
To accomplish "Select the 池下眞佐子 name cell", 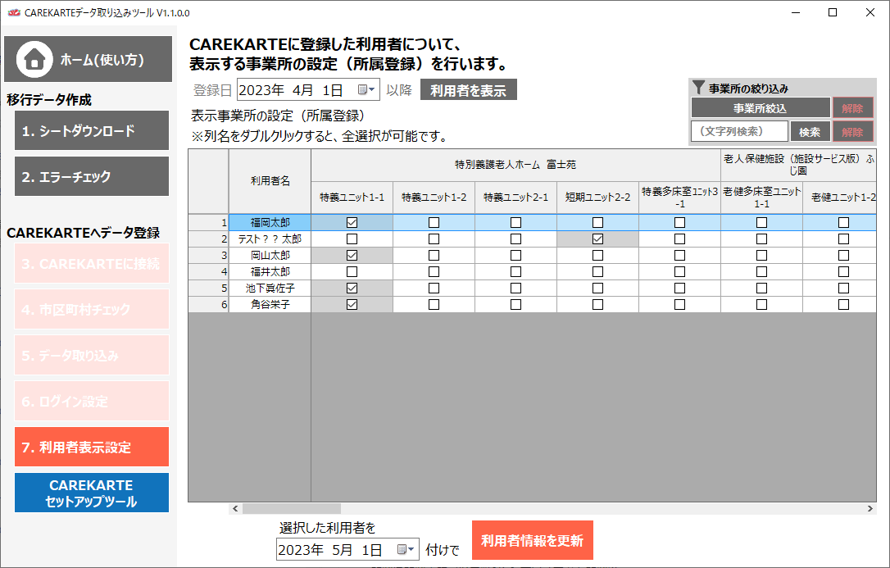I will [270, 288].
